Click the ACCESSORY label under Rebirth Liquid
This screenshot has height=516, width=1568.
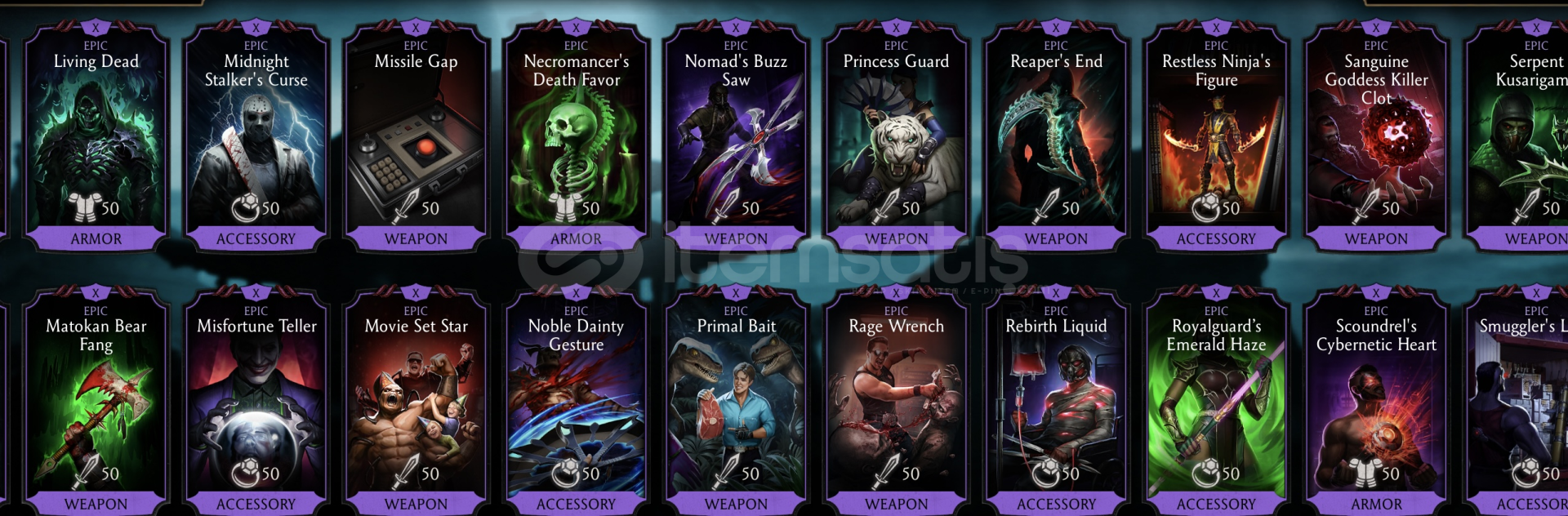click(1056, 505)
